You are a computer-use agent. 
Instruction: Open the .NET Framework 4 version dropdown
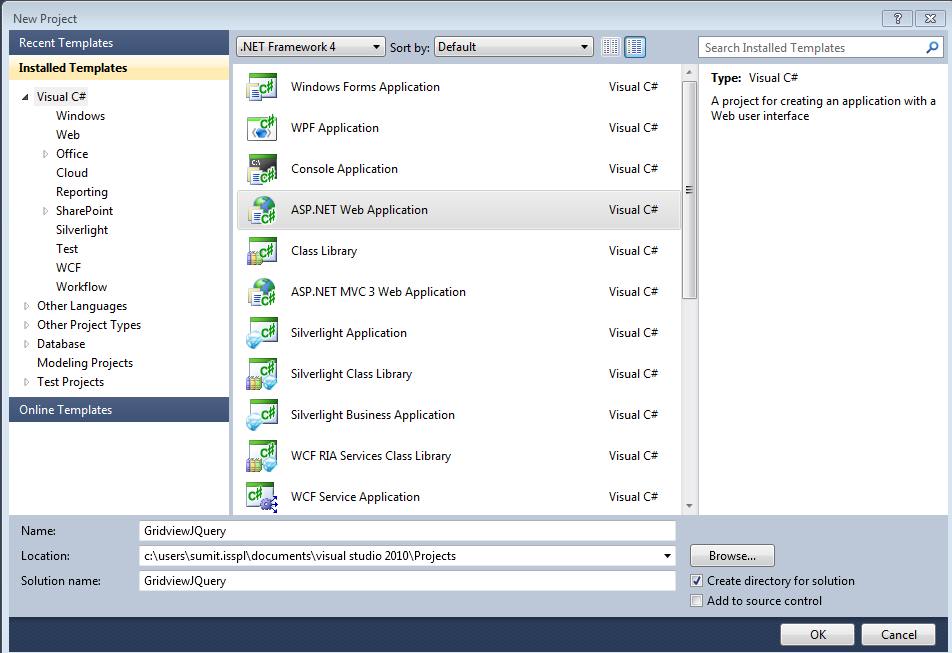[x=310, y=47]
